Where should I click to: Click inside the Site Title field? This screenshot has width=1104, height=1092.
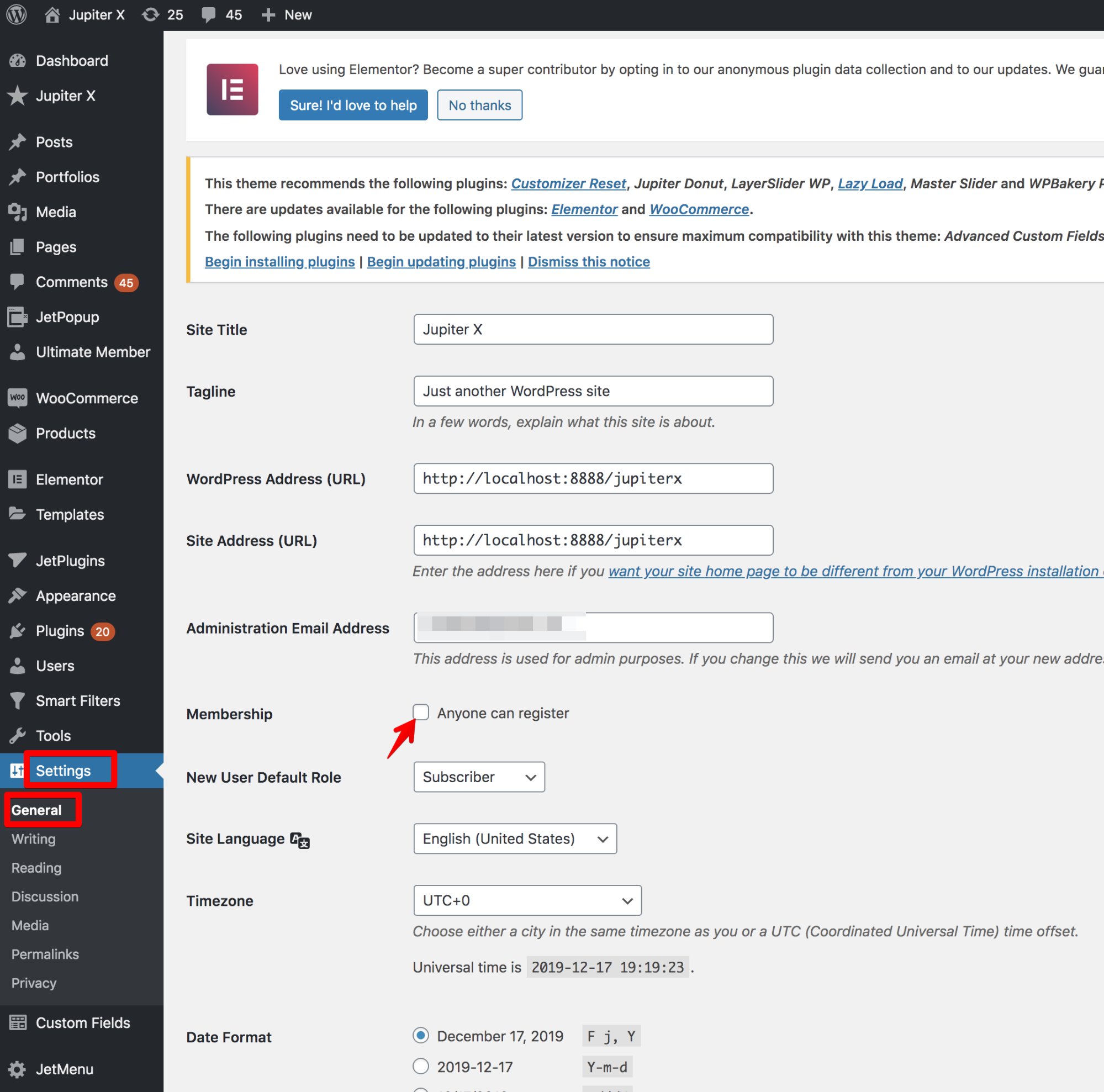tap(593, 329)
